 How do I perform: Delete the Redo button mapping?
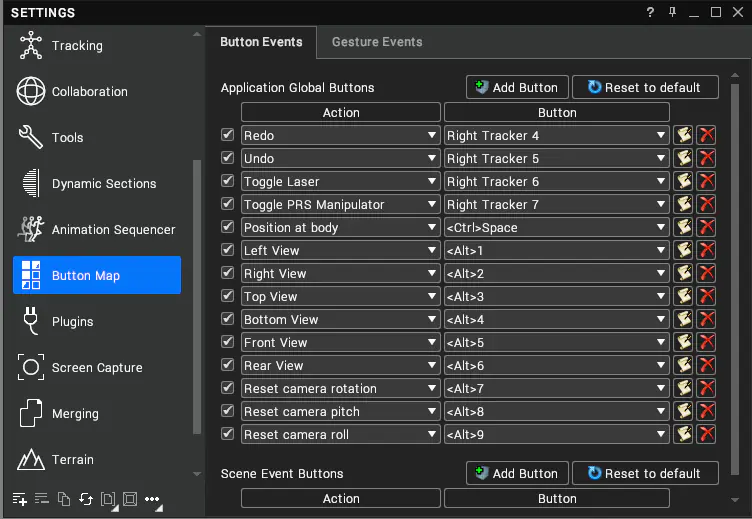click(x=706, y=135)
